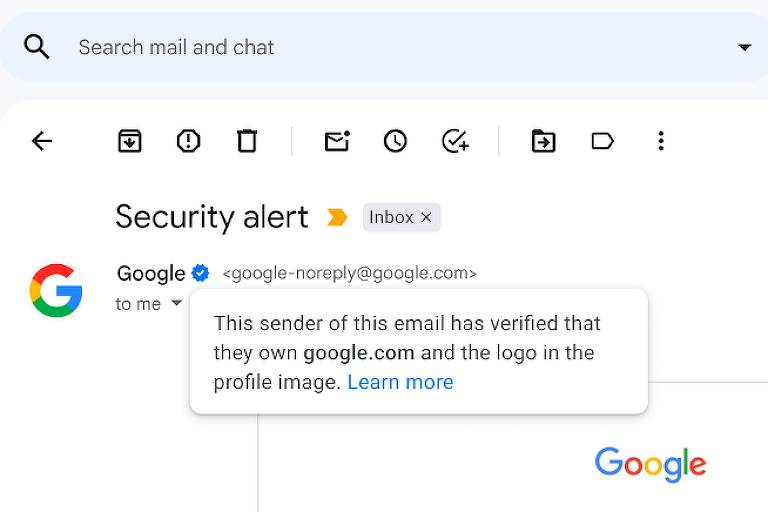Screen dimensions: 768x512
Task: Expand search options dropdown arrow
Action: (x=744, y=48)
